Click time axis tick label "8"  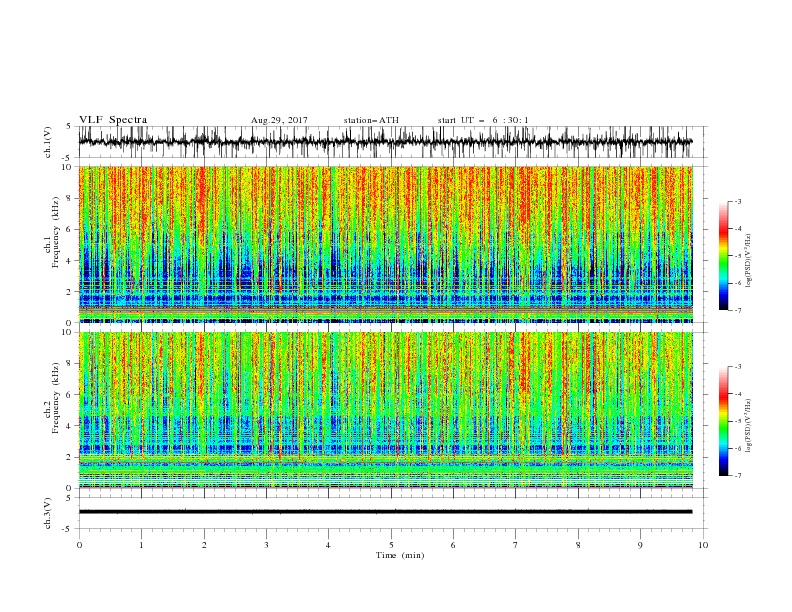pos(578,545)
